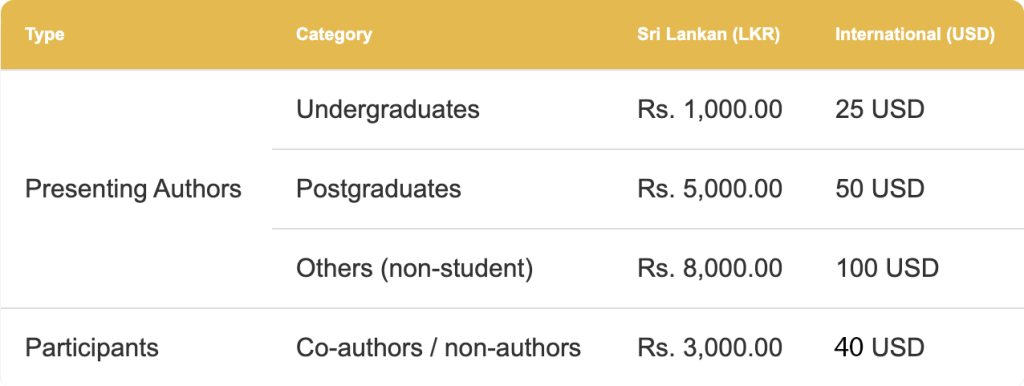
Task: Click the Others (non-student) category cell
Action: point(414,268)
